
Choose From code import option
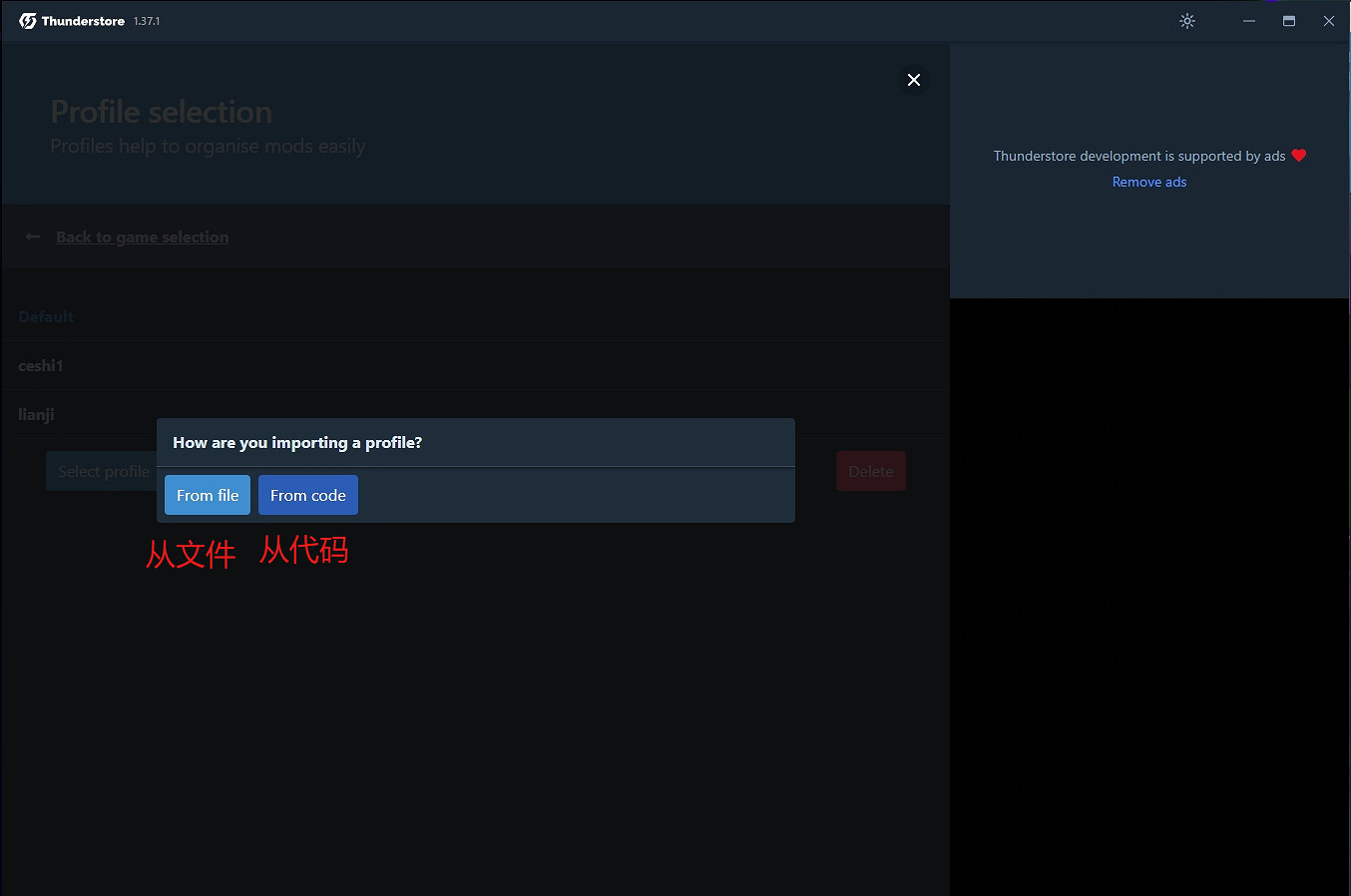click(x=307, y=496)
